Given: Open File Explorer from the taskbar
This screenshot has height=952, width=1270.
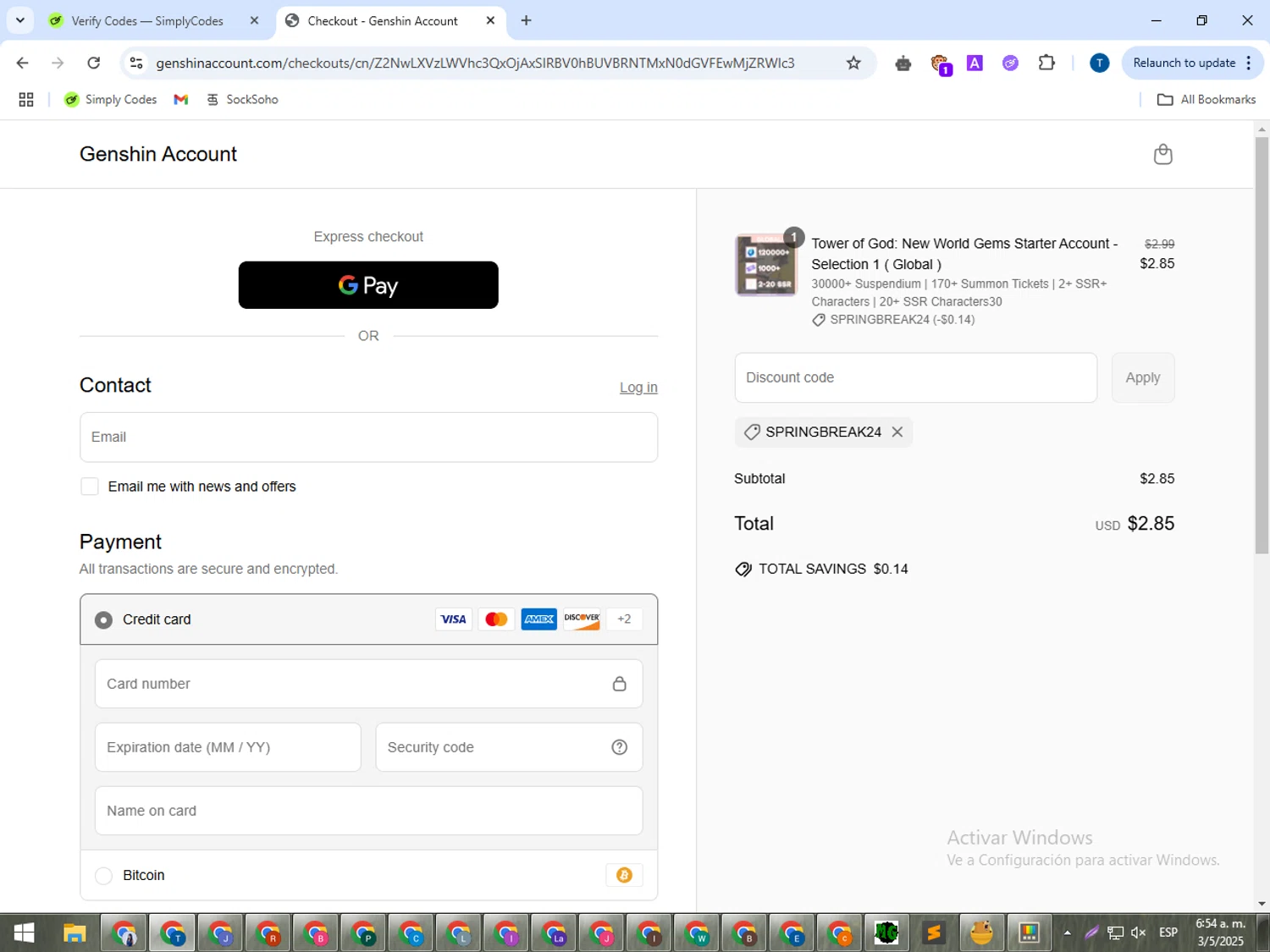Looking at the screenshot, I should point(75,933).
